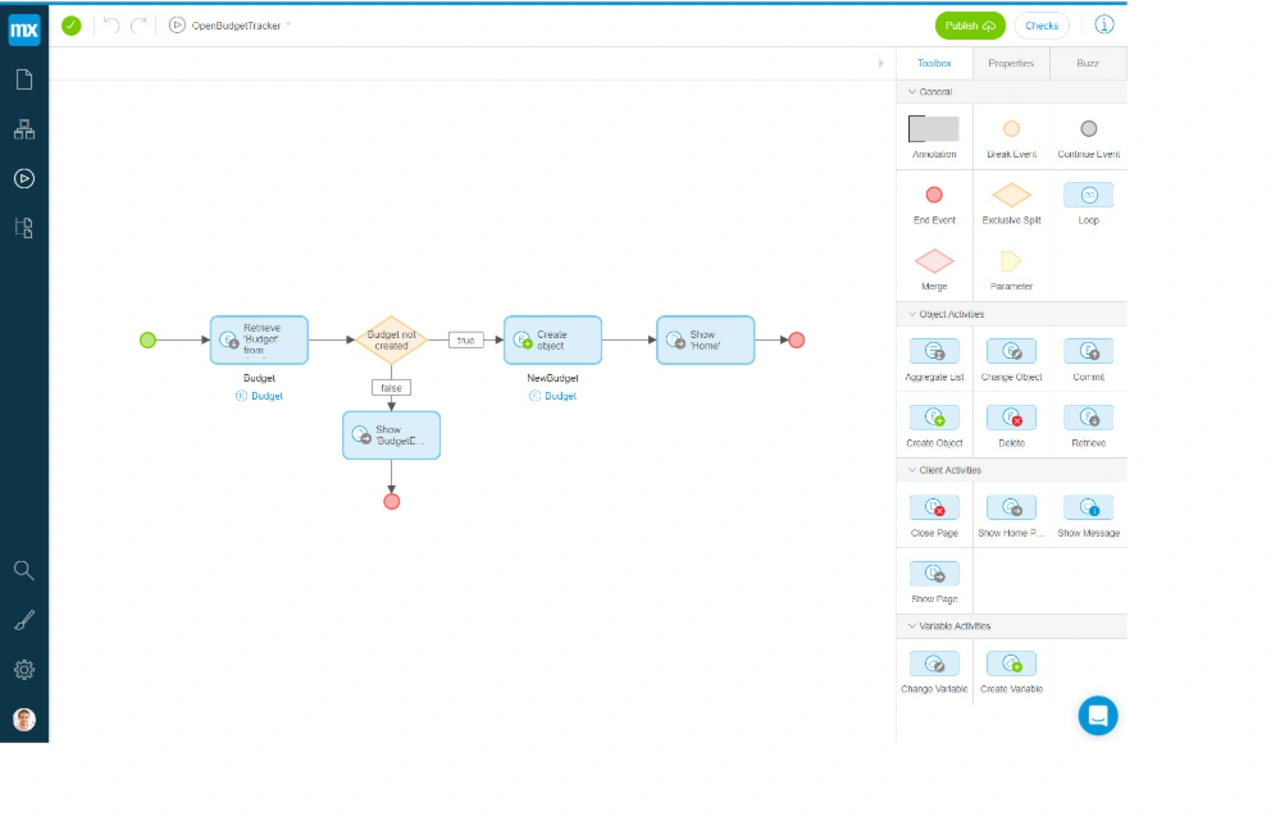Pick the End Event toolbox icon
This screenshot has height=821, width=1280.
point(934,195)
